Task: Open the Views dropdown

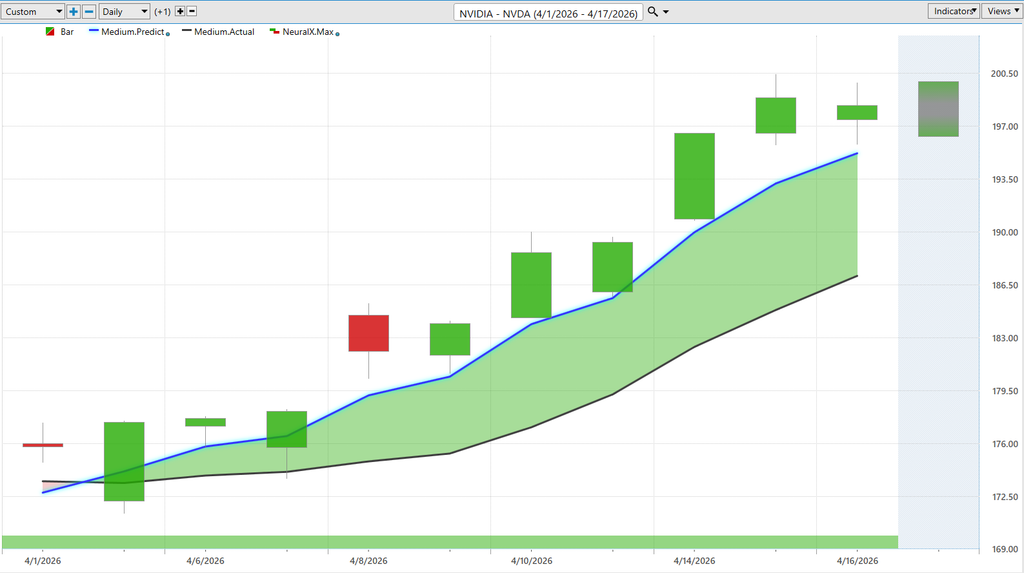Action: (1002, 11)
